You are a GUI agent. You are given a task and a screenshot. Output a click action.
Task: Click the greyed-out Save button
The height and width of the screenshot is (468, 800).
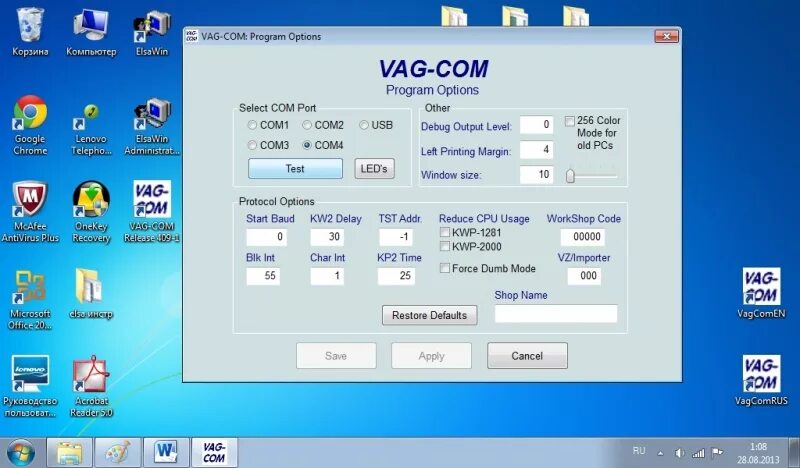pyautogui.click(x=336, y=356)
